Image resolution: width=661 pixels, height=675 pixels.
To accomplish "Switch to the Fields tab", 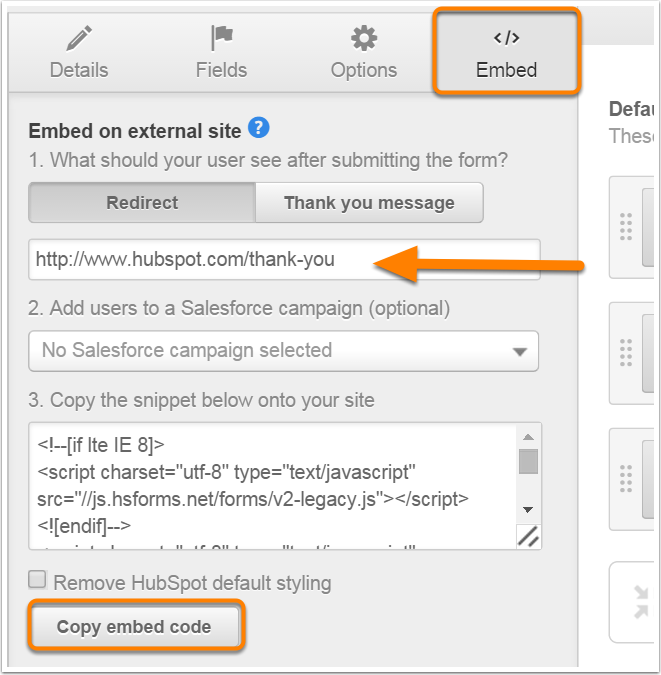I will point(221,53).
